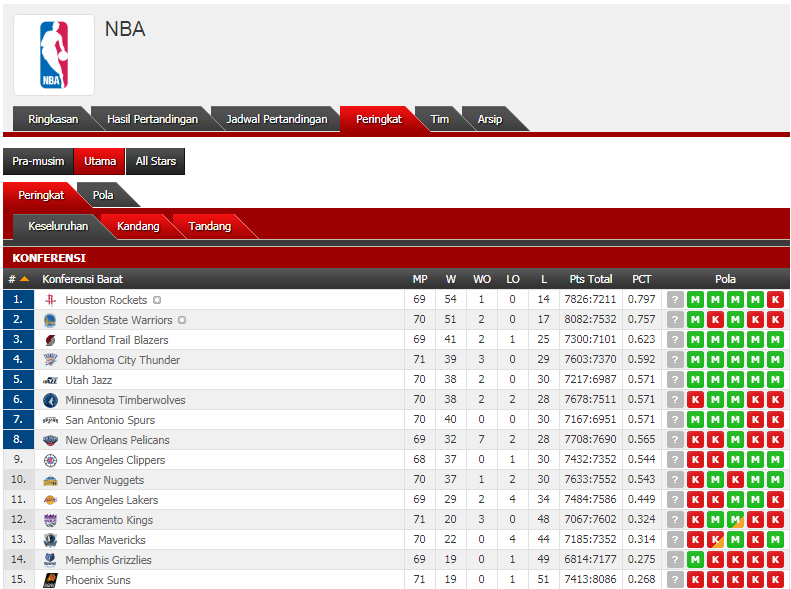
Task: Show Keseluruhan standings
Action: click(x=58, y=226)
